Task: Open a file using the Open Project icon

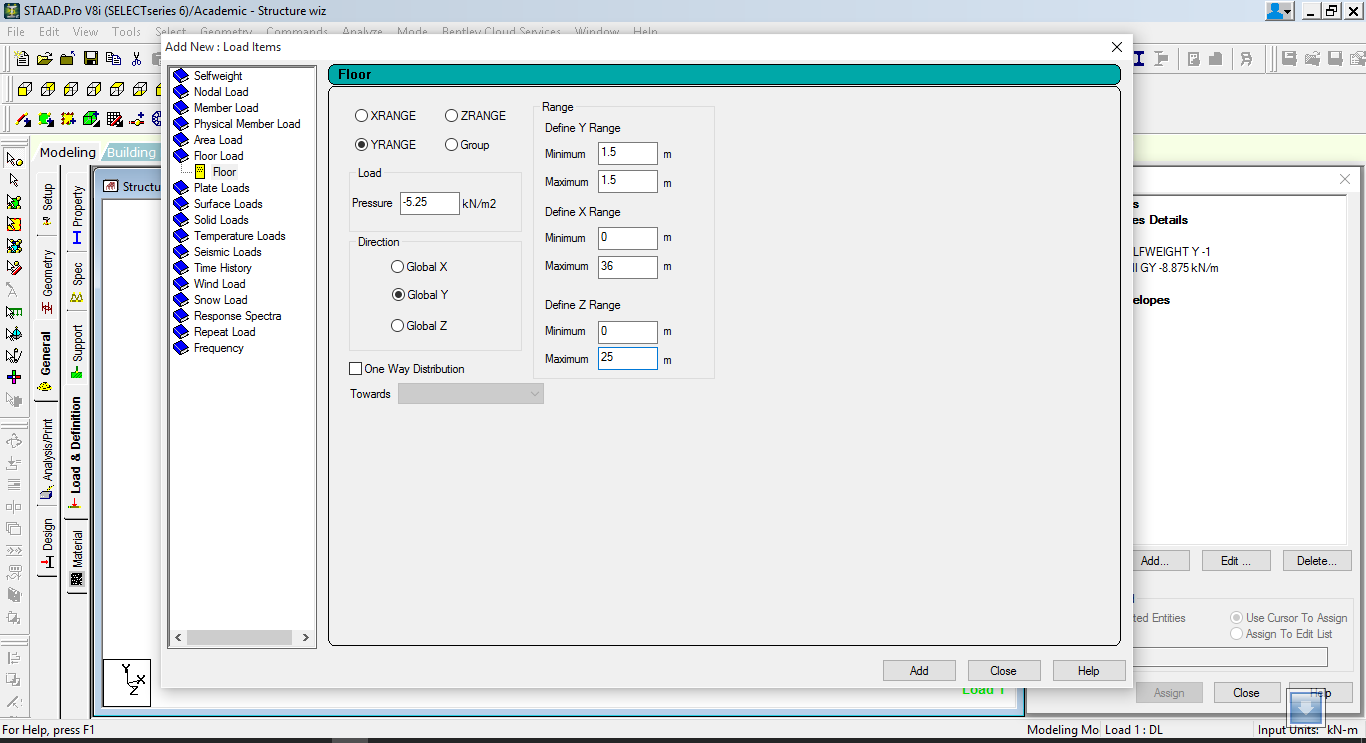Action: coord(43,58)
